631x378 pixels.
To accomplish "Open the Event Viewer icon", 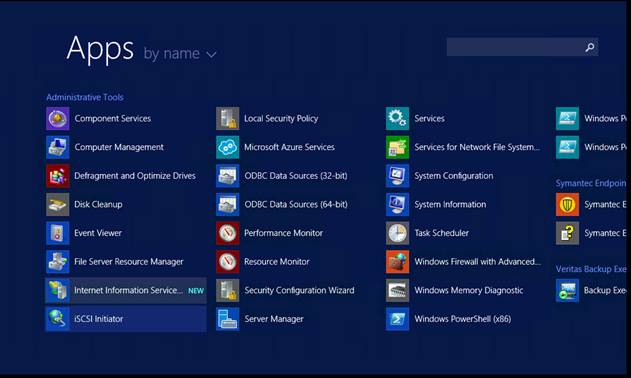I will pyautogui.click(x=58, y=233).
